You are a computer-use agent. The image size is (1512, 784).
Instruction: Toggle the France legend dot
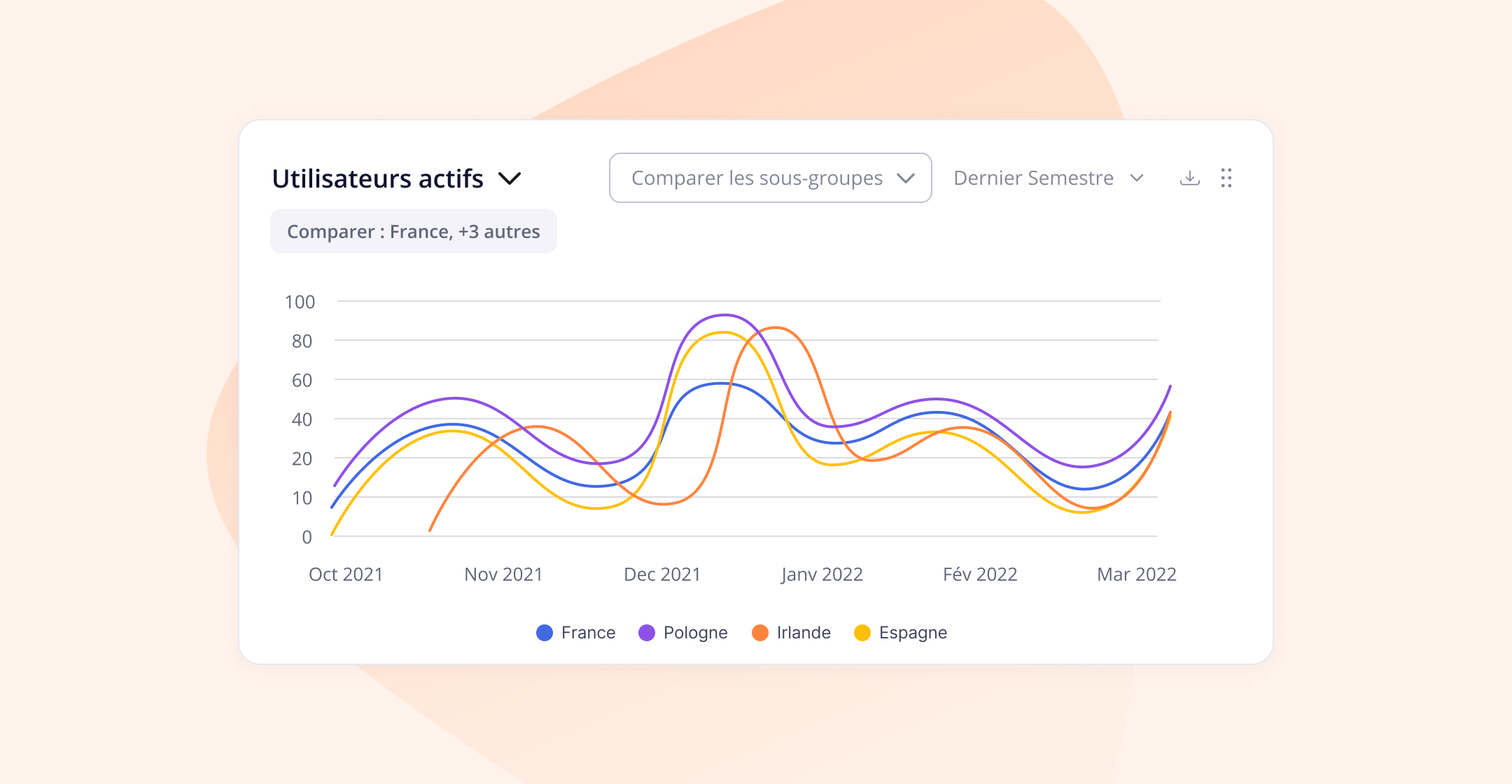[x=545, y=633]
